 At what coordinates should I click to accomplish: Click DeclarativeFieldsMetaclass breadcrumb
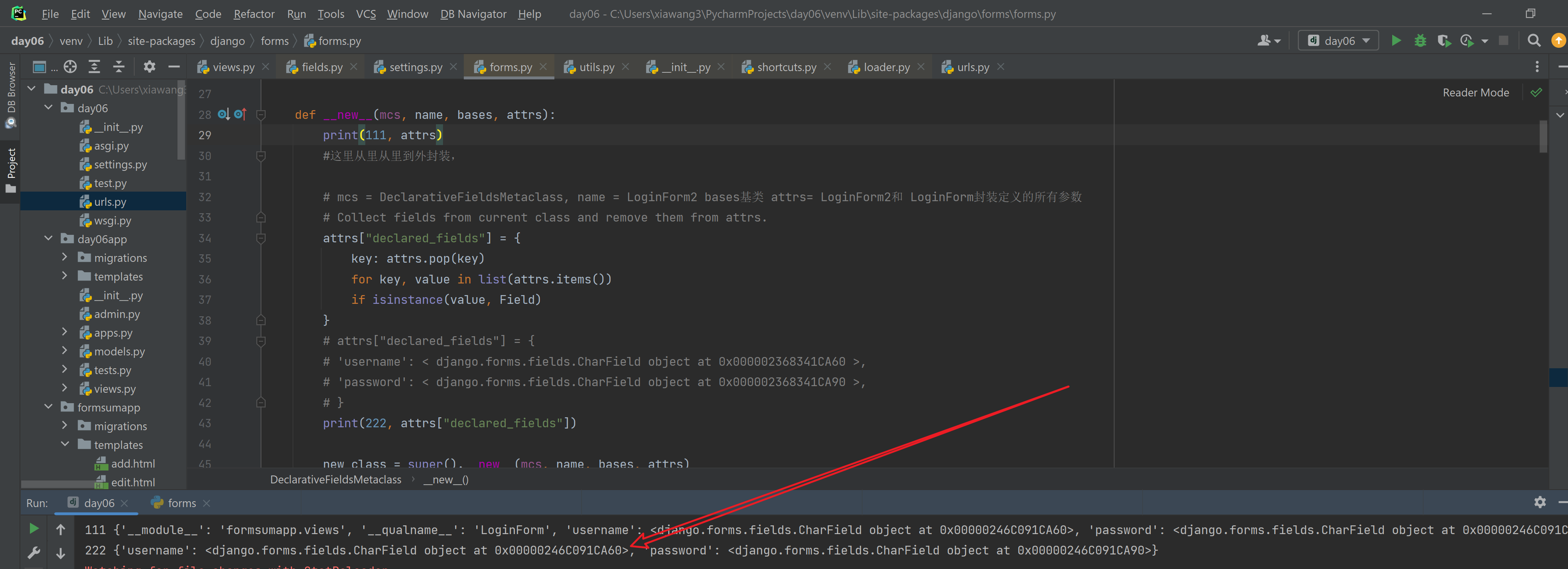point(335,480)
